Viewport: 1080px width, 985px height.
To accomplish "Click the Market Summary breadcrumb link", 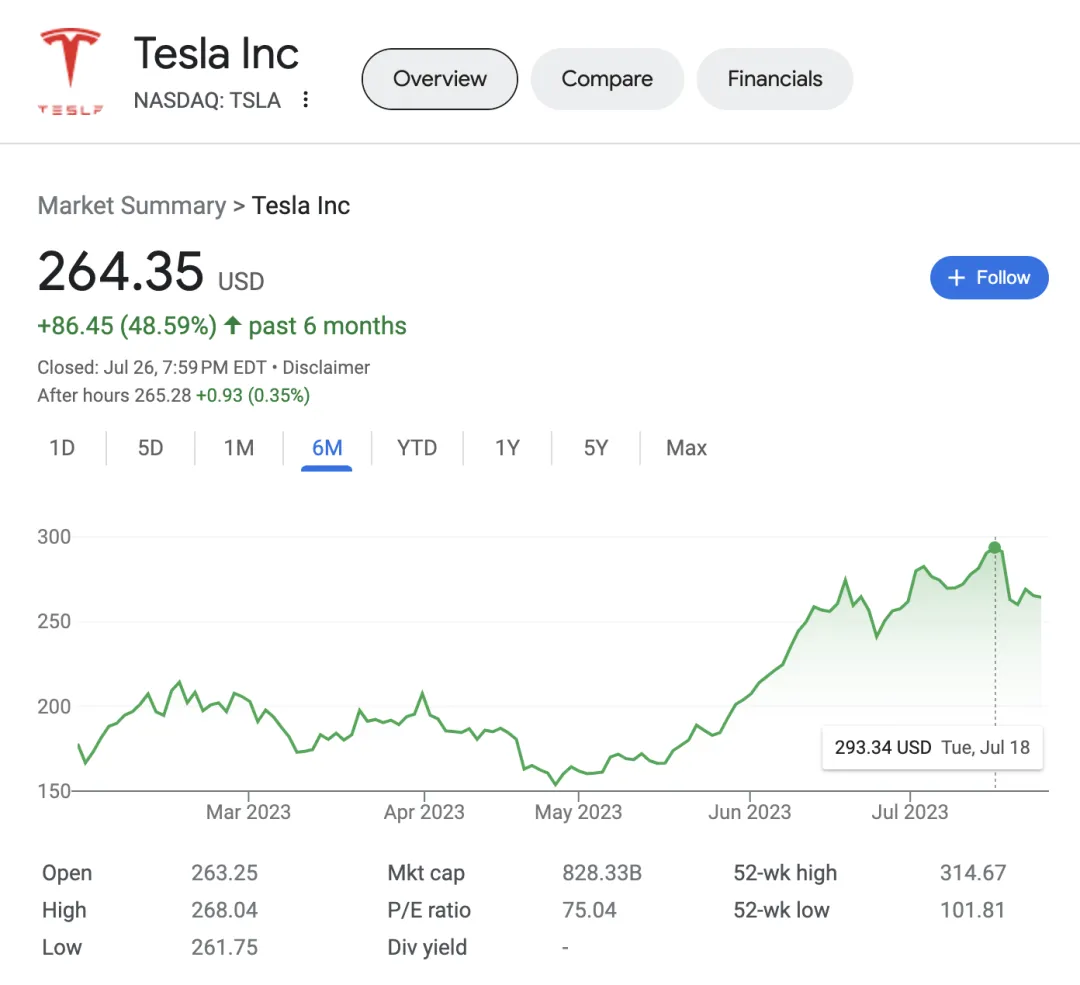I will click(131, 206).
